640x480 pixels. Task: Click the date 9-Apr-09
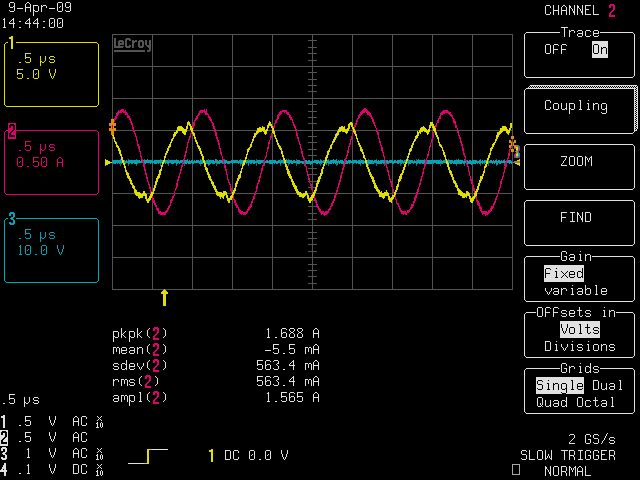tap(40, 7)
